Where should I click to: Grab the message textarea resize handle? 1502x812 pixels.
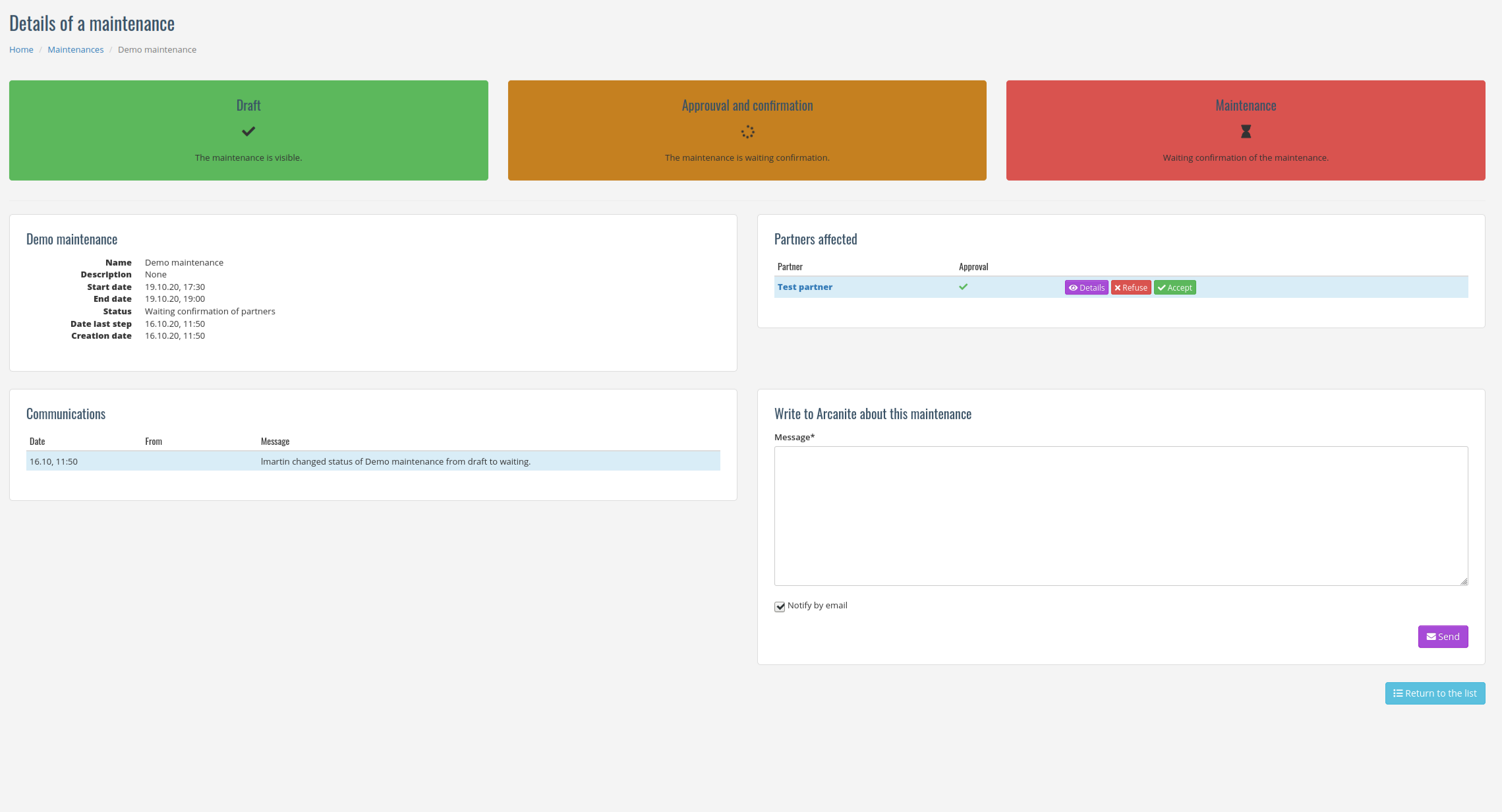[1464, 581]
